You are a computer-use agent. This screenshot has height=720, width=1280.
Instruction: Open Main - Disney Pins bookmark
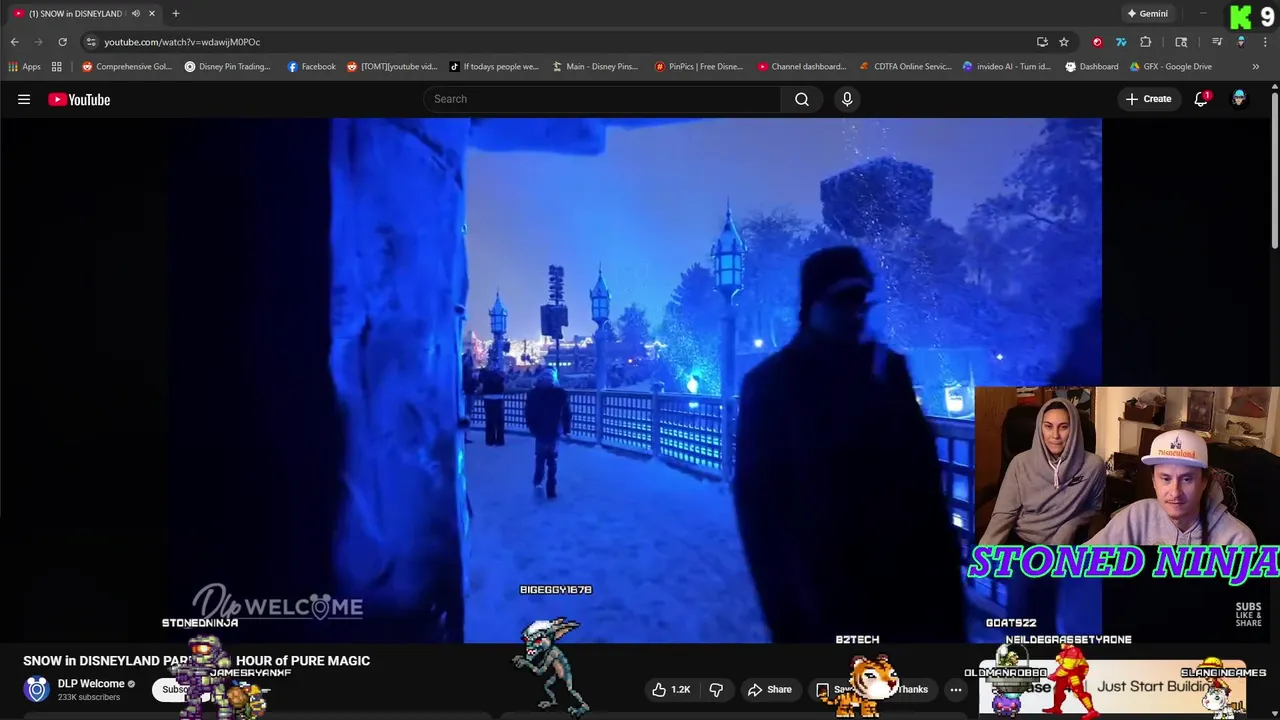[595, 67]
